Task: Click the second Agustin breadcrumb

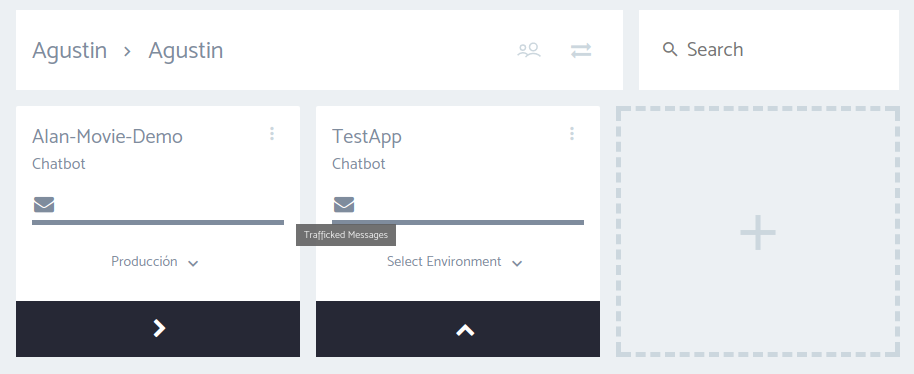Action: pos(186,51)
